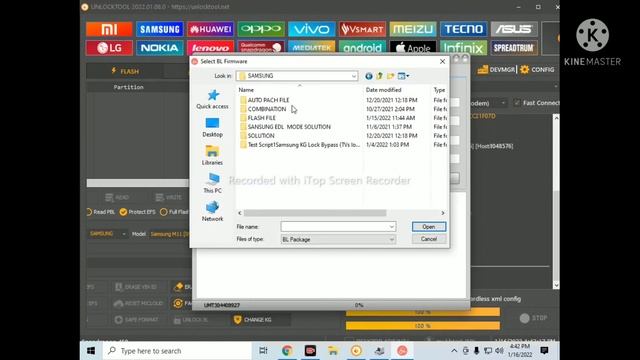Select Test Script Samsung KG Lock Bypass folder
640x360 pixels.
(x=300, y=145)
